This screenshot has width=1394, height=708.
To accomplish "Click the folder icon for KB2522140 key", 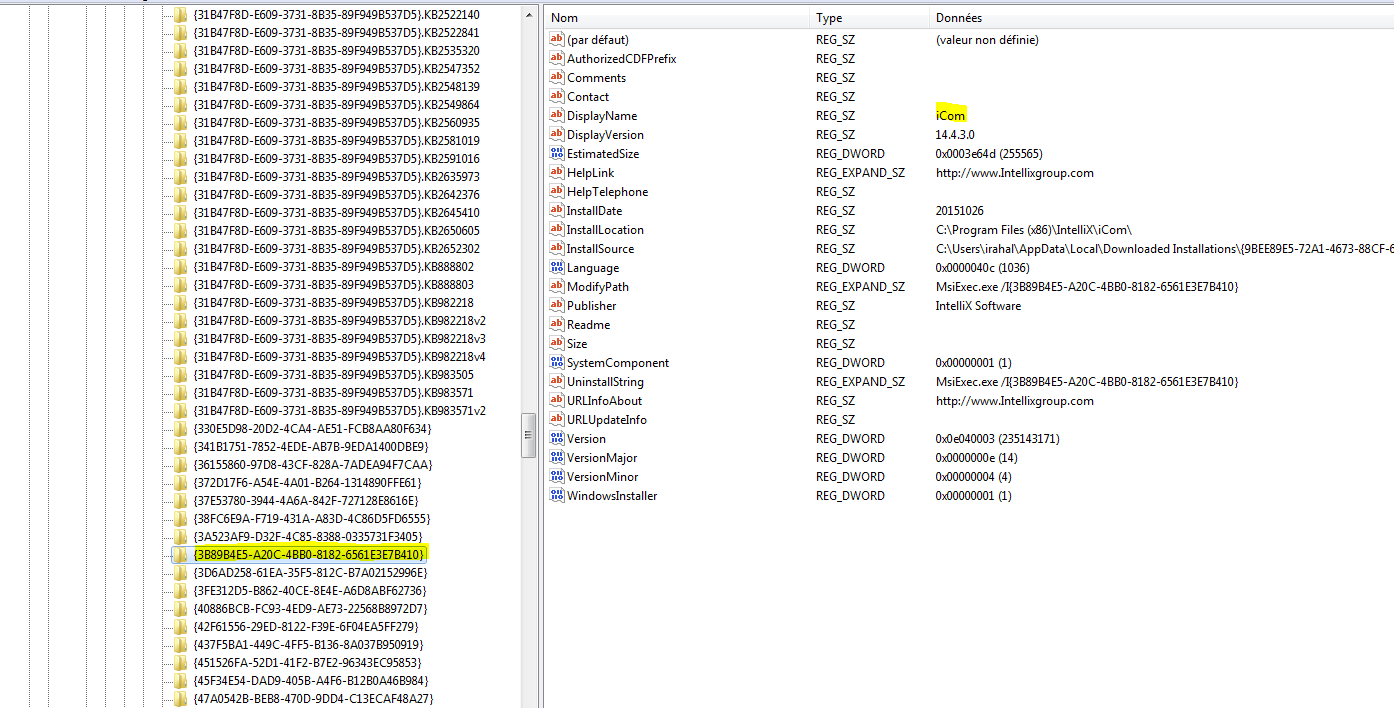I will pos(180,15).
